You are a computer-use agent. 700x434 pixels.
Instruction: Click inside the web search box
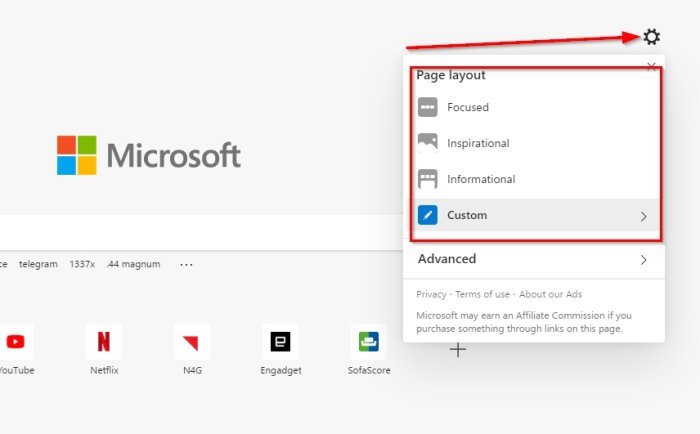(x=200, y=232)
